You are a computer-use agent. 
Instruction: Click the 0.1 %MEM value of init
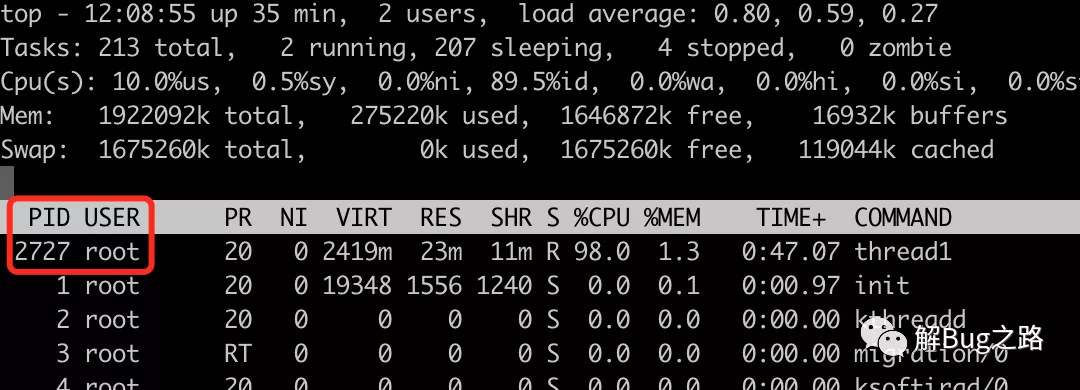click(679, 285)
